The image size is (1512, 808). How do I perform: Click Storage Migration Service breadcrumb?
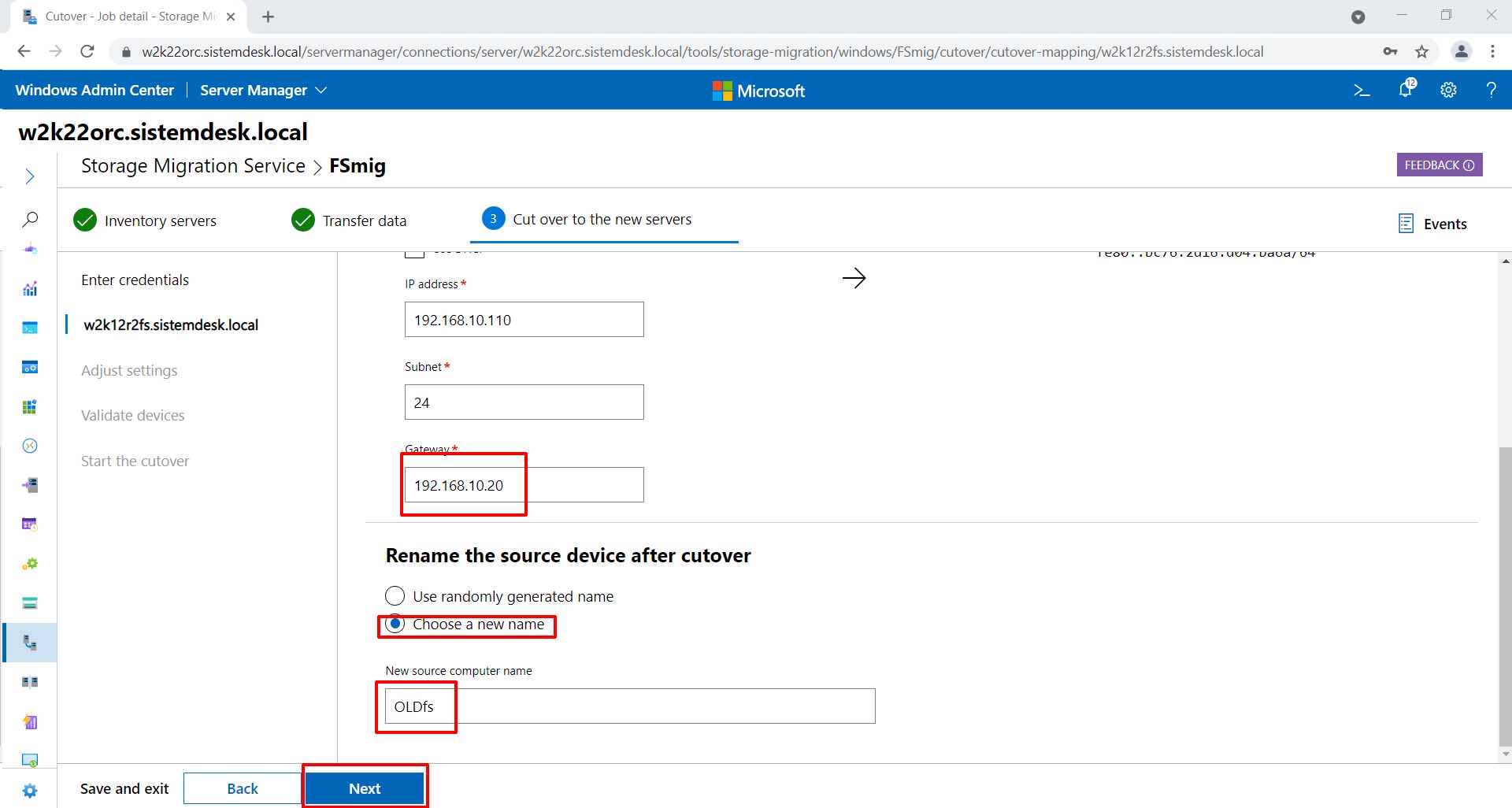(193, 166)
